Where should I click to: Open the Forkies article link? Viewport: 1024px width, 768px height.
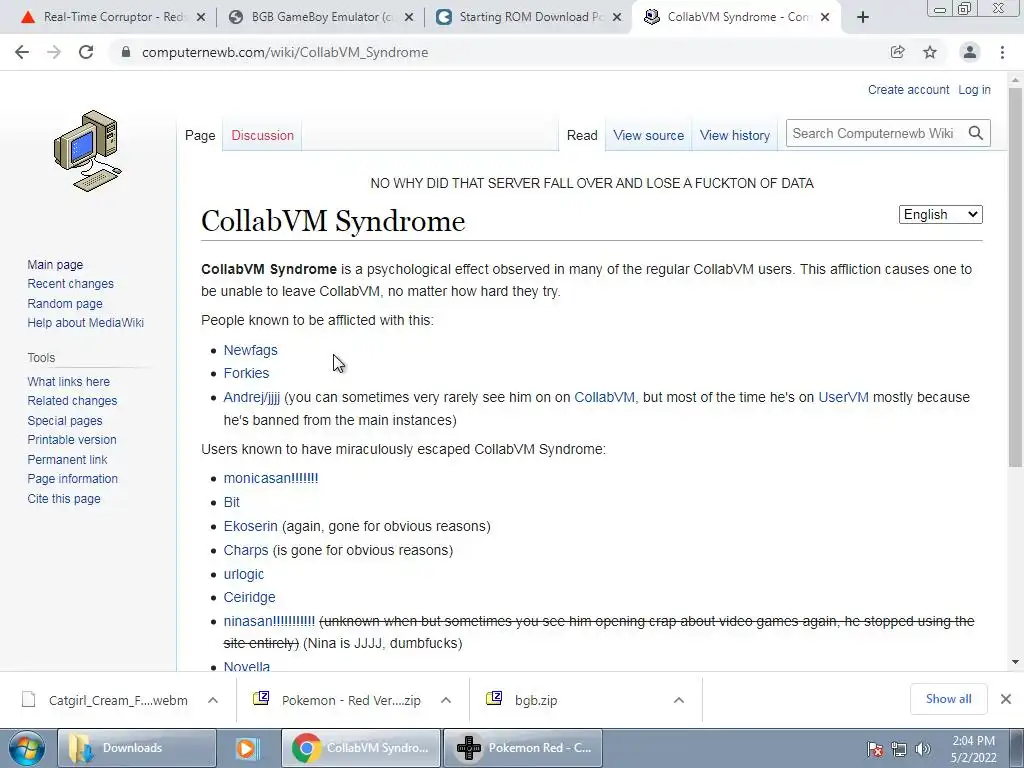[x=246, y=373]
